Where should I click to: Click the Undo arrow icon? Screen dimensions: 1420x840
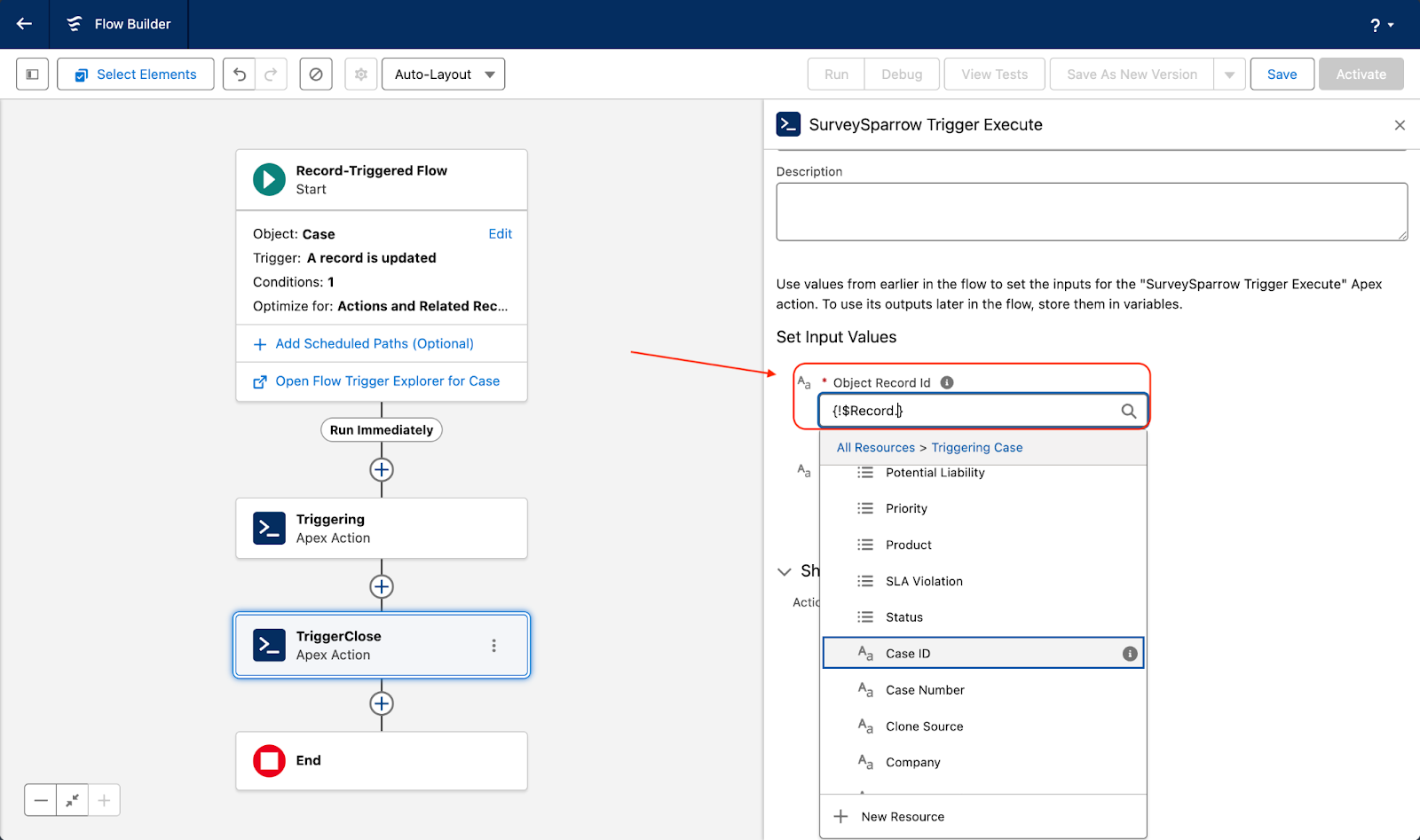click(x=240, y=75)
